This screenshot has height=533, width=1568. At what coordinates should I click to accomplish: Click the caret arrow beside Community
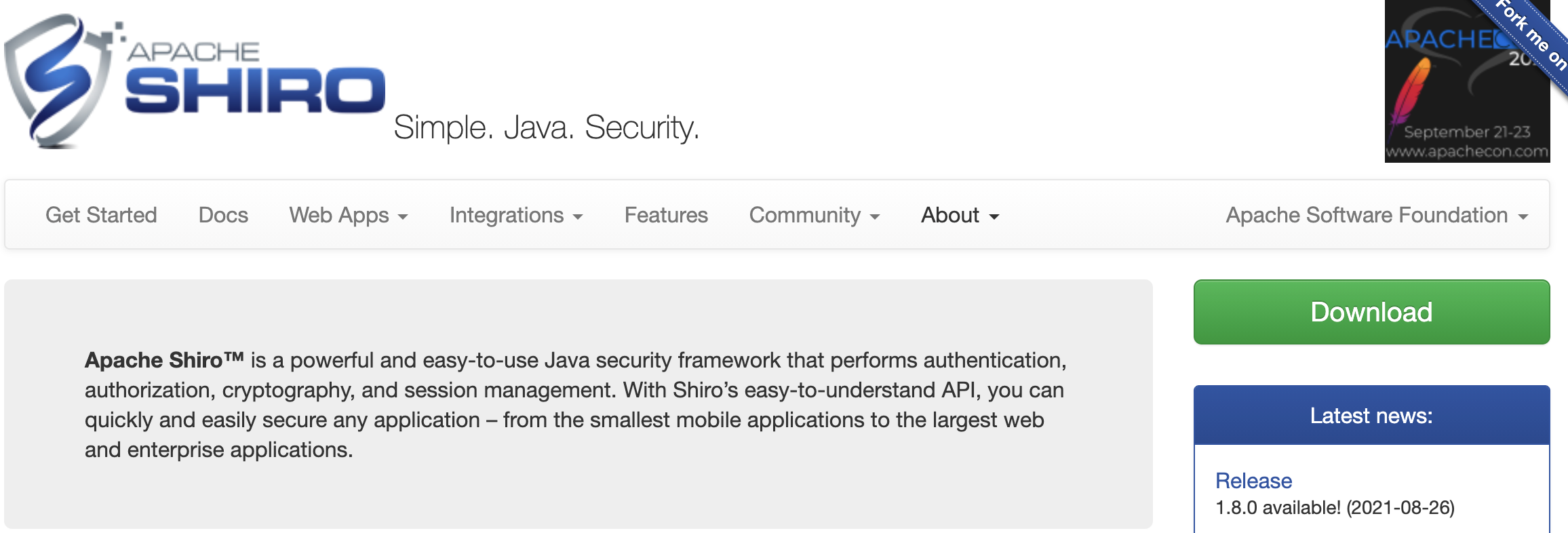pyautogui.click(x=875, y=217)
